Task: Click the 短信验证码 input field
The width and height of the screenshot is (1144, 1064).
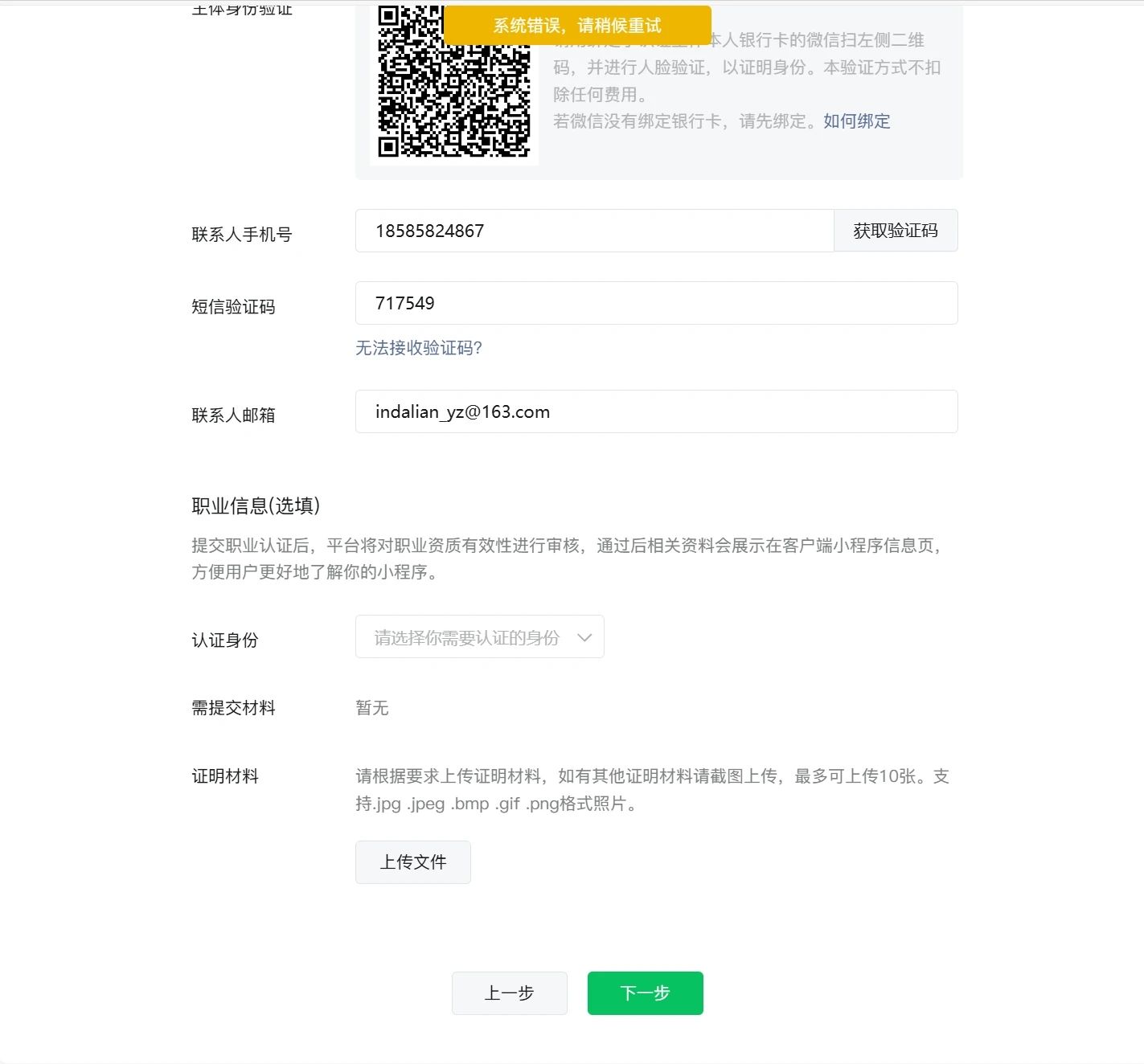Action: point(657,303)
